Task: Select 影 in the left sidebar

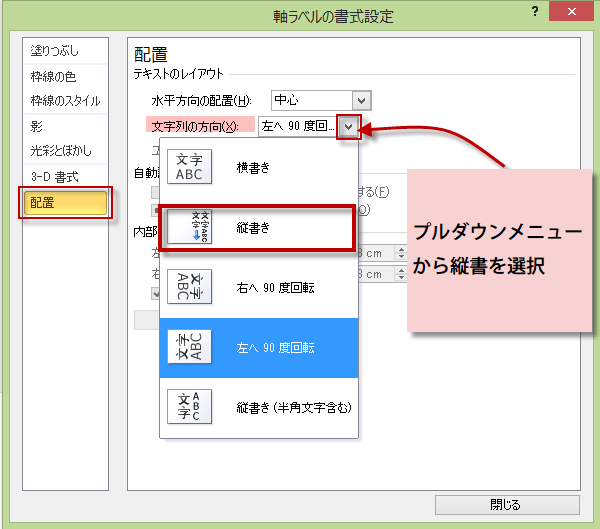Action: pyautogui.click(x=36, y=127)
